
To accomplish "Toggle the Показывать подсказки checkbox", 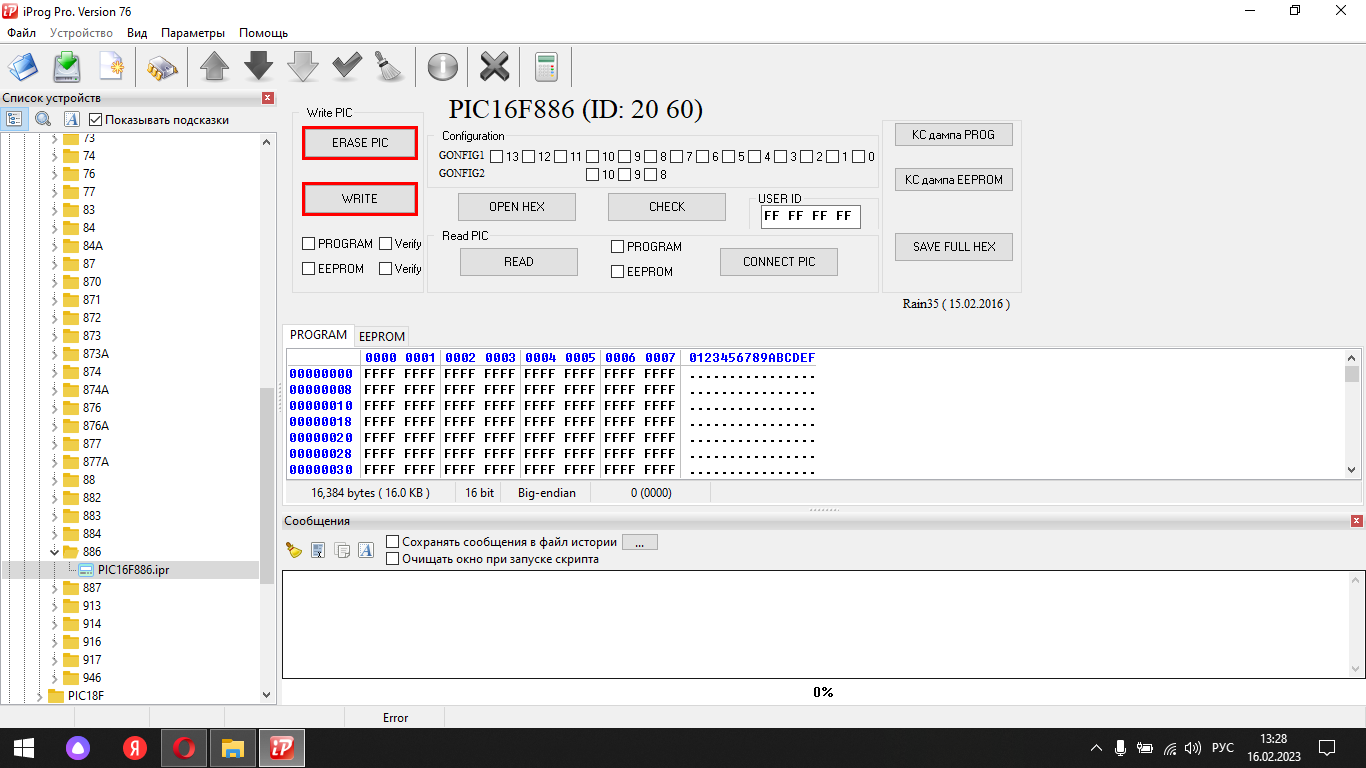I will (x=96, y=120).
